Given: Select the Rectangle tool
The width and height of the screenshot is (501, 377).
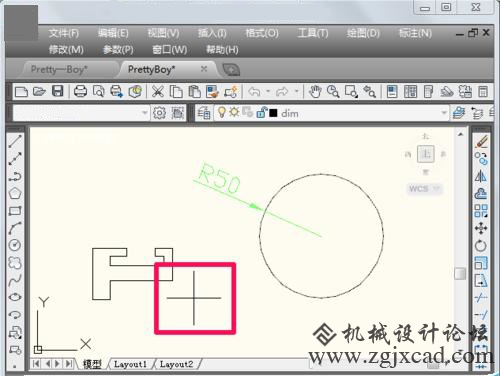Looking at the screenshot, I should (x=15, y=211).
